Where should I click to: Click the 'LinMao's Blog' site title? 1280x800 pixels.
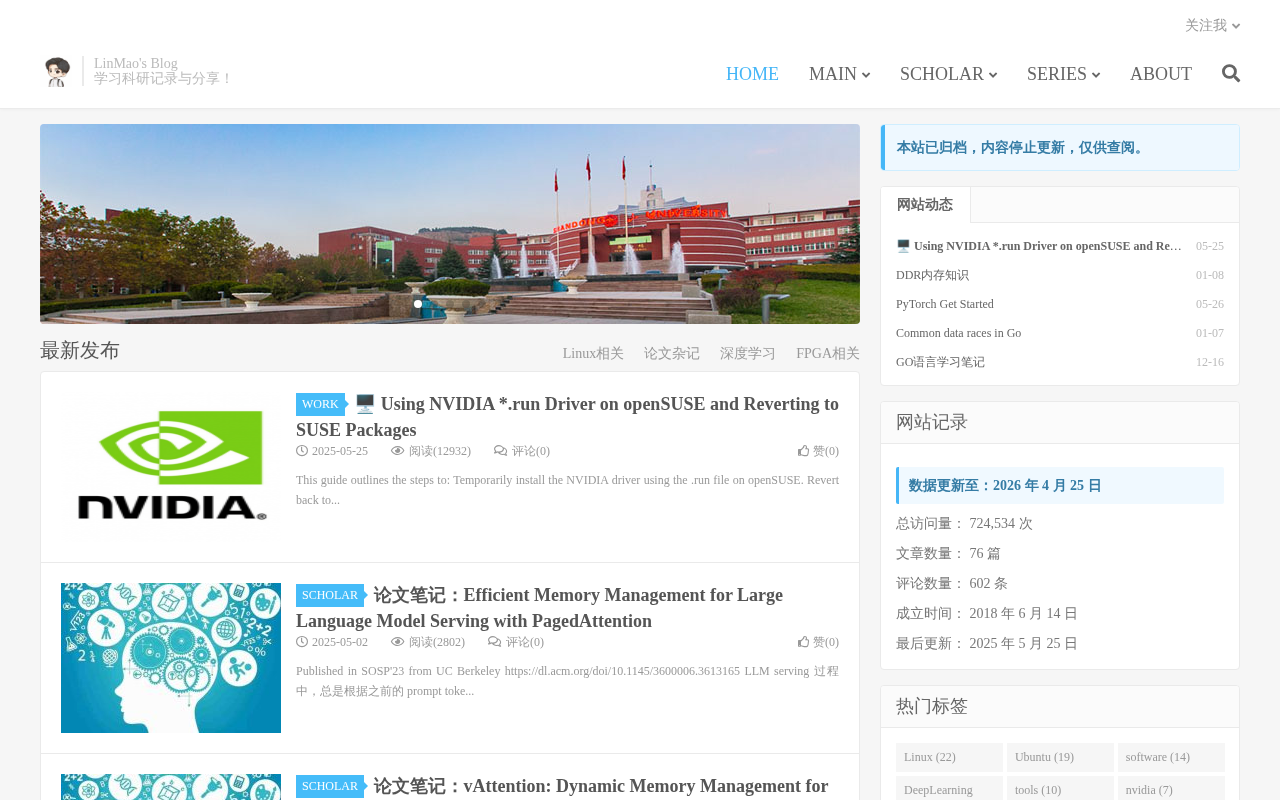click(x=136, y=64)
